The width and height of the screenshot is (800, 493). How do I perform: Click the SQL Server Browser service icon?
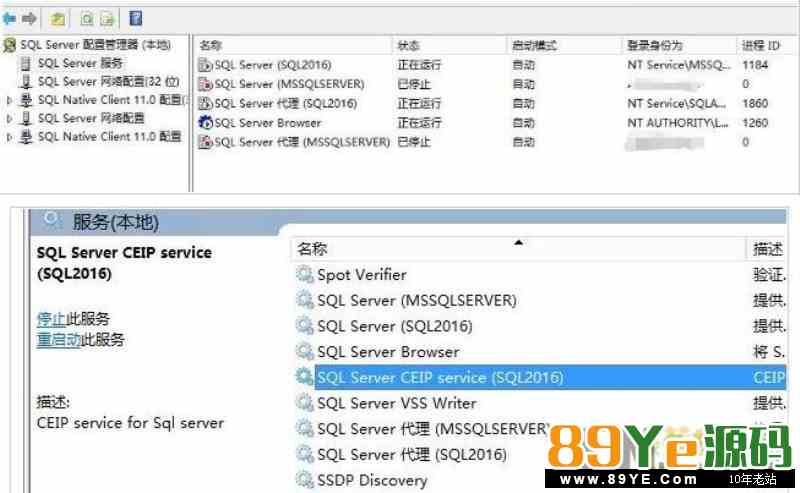click(205, 123)
